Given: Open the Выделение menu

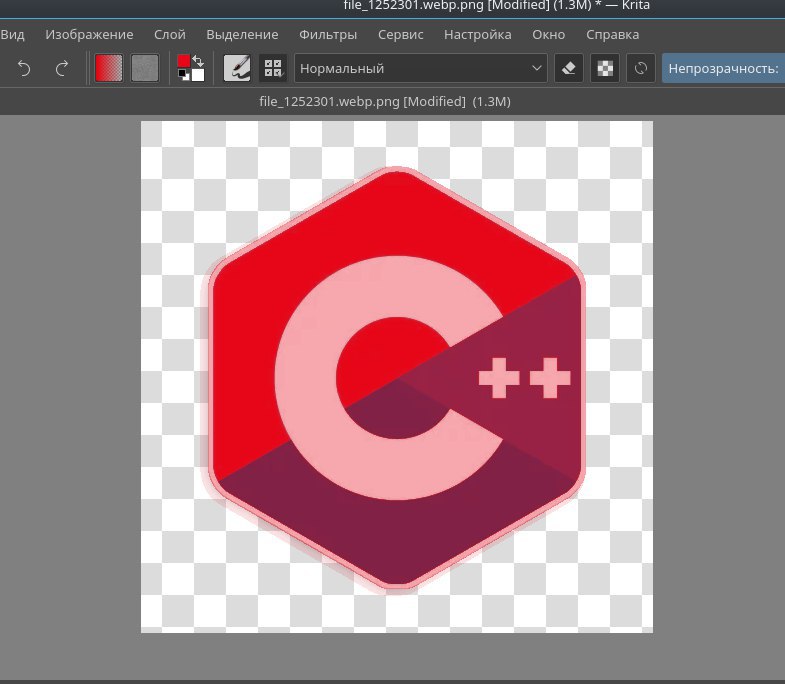Looking at the screenshot, I should [x=242, y=35].
